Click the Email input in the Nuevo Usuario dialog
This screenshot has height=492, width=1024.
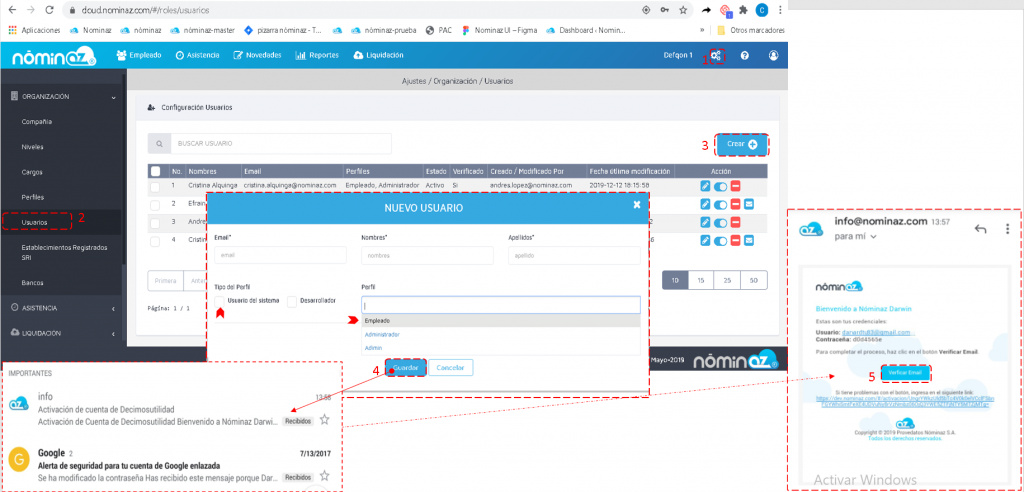280,255
